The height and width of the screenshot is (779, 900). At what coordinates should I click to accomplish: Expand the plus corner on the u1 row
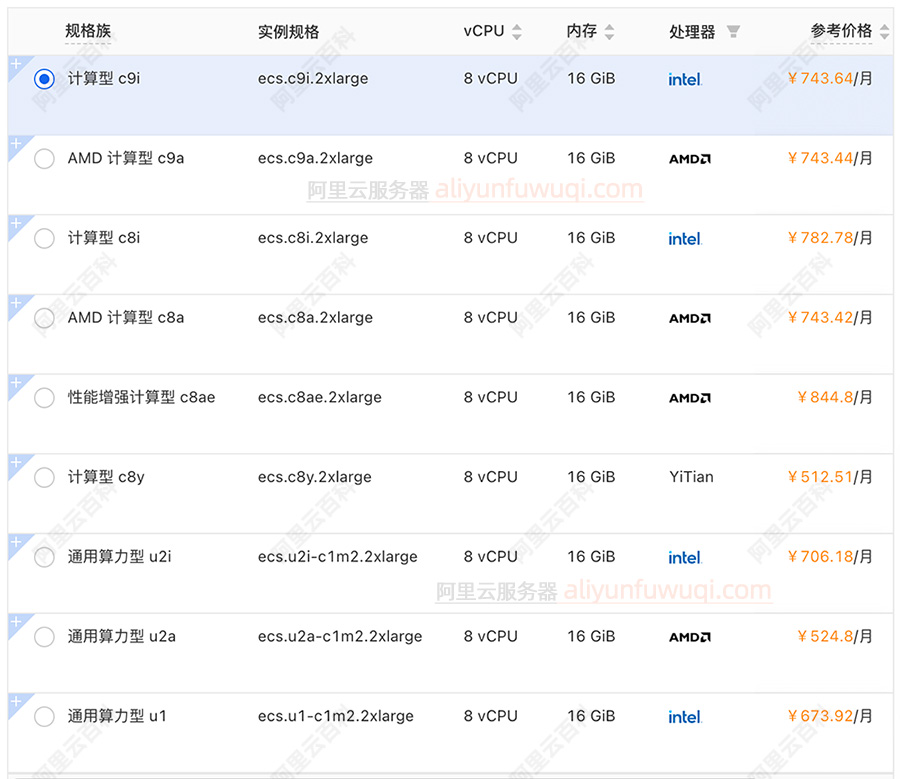(15, 702)
